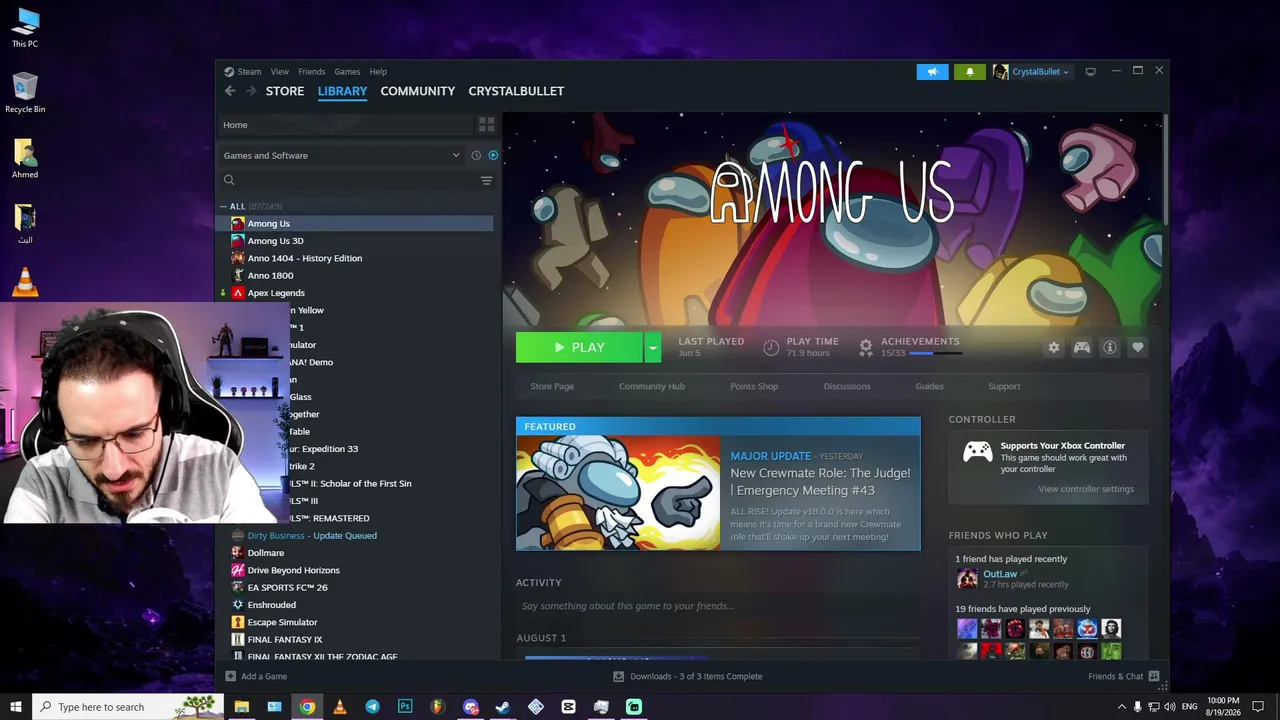Image resolution: width=1280 pixels, height=720 pixels.
Task: Go forward with the Steam forward arrow
Action: click(x=251, y=91)
